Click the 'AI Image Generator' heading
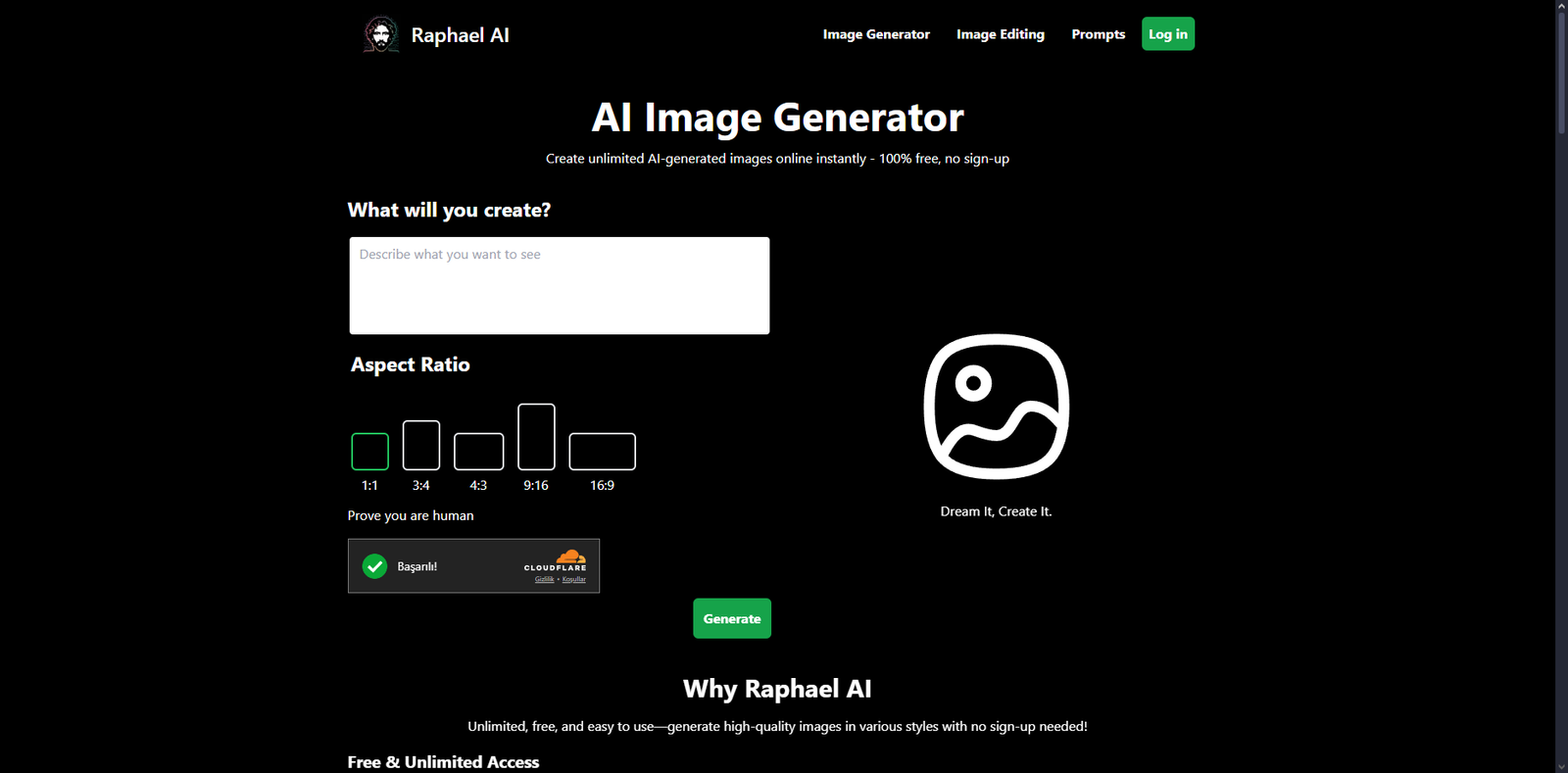Screen dimensions: 1568x773 click(x=778, y=118)
